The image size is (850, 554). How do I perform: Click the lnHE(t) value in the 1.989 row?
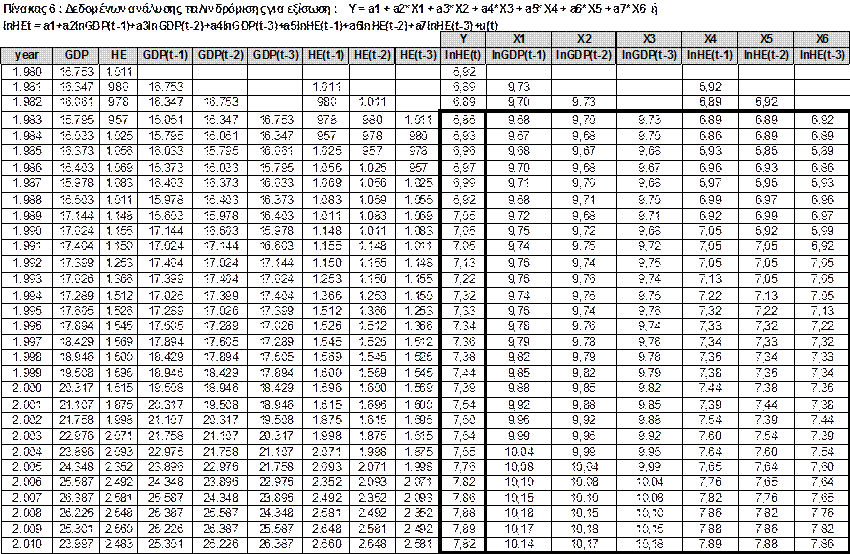[463, 215]
